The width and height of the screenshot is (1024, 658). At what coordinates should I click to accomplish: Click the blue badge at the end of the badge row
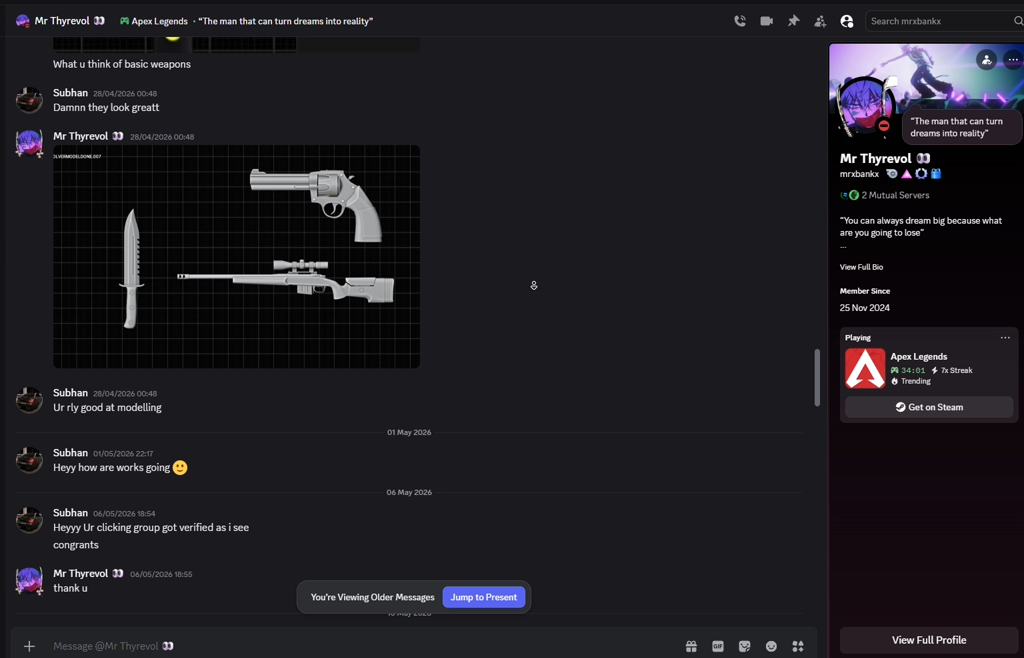936,174
